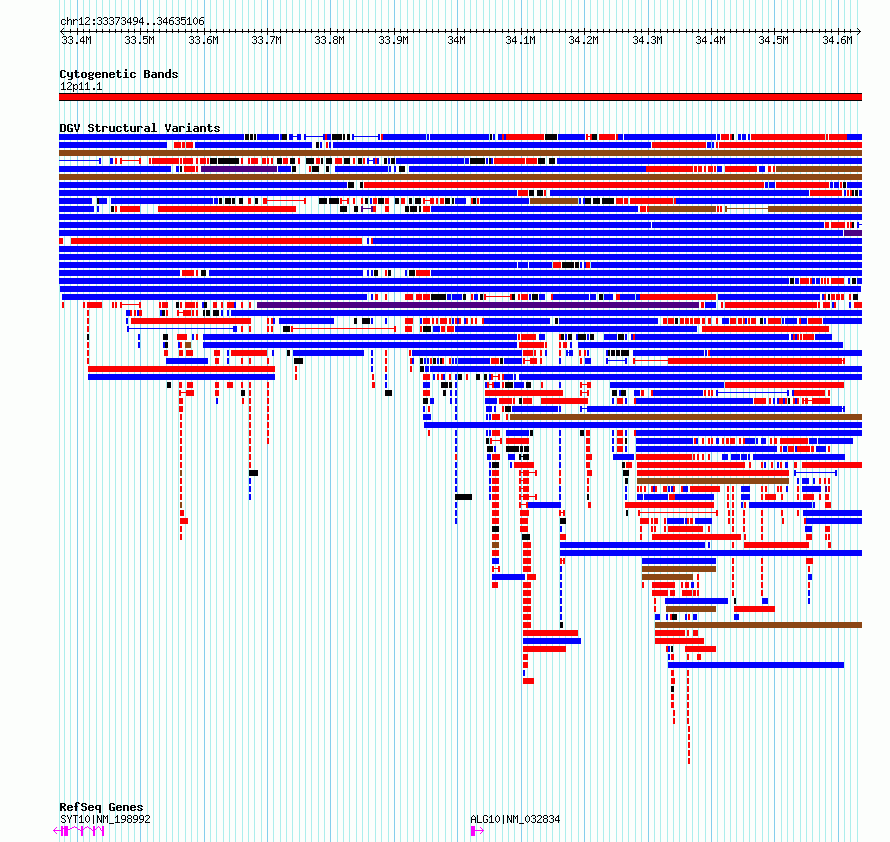Click the magenta SYT10 gene glyph
Screen dimensions: 890x842
click(79, 831)
